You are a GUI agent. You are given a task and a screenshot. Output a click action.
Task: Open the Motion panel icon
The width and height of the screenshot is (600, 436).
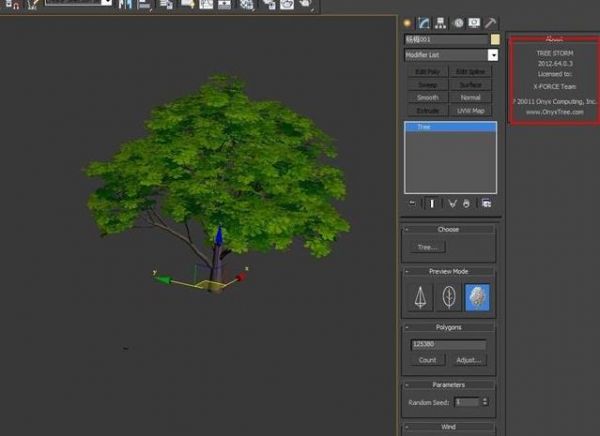457,22
